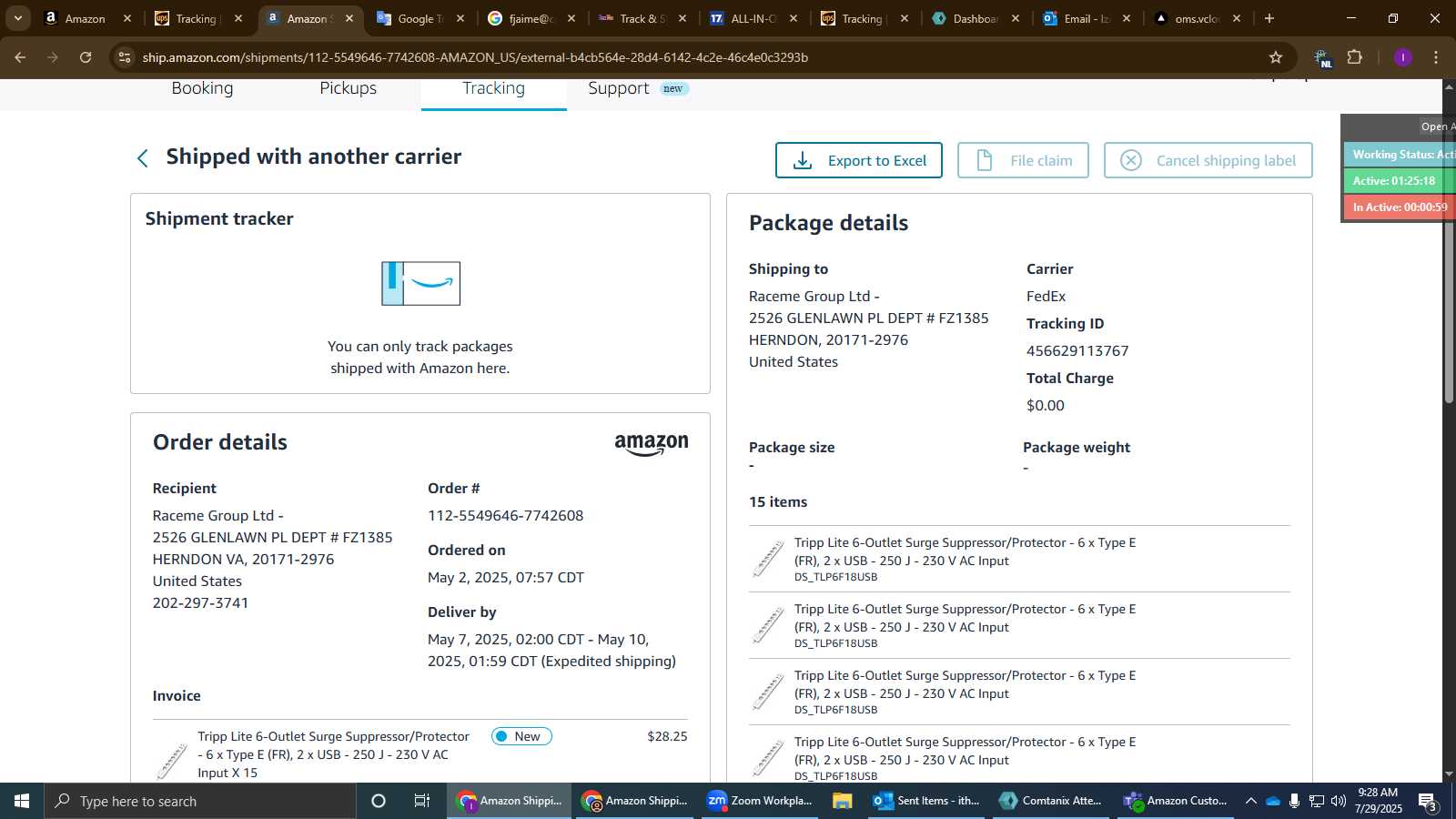Click the Active 01:25:18 timer bar
The image size is (1456, 819).
tap(1400, 180)
